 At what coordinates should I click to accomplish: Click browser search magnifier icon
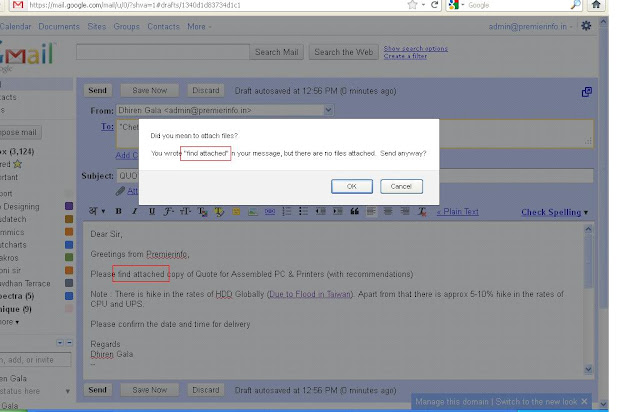tap(575, 5)
